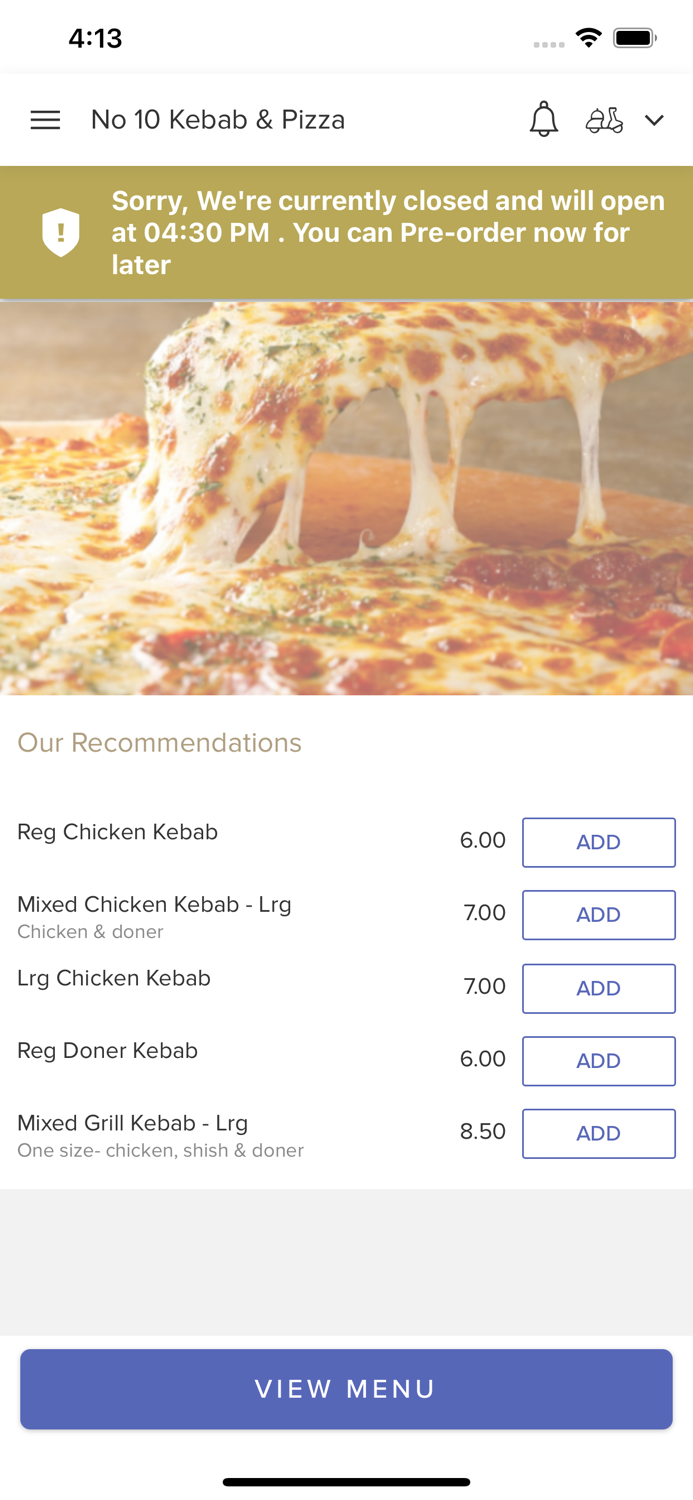
Task: Tap the home indicator bar at bottom
Action: click(x=346, y=1482)
